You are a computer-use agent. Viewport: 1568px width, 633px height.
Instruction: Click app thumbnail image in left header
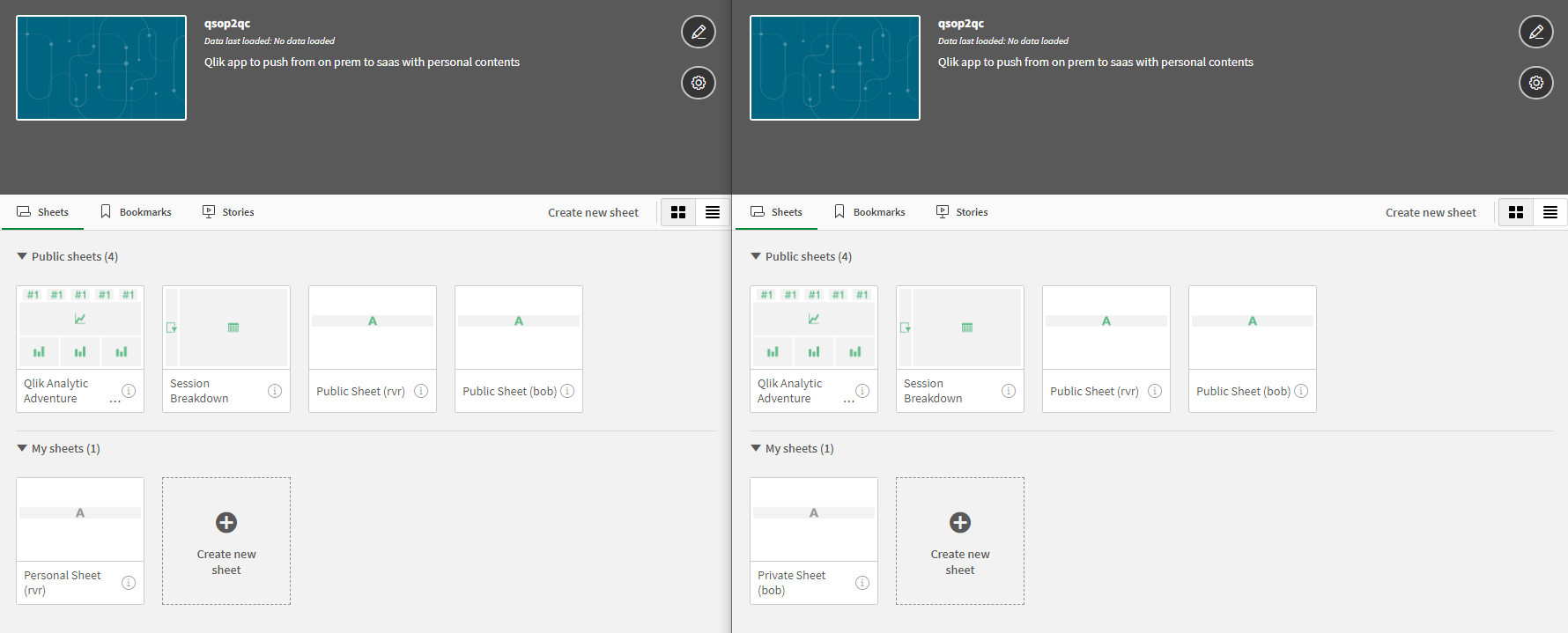click(101, 68)
